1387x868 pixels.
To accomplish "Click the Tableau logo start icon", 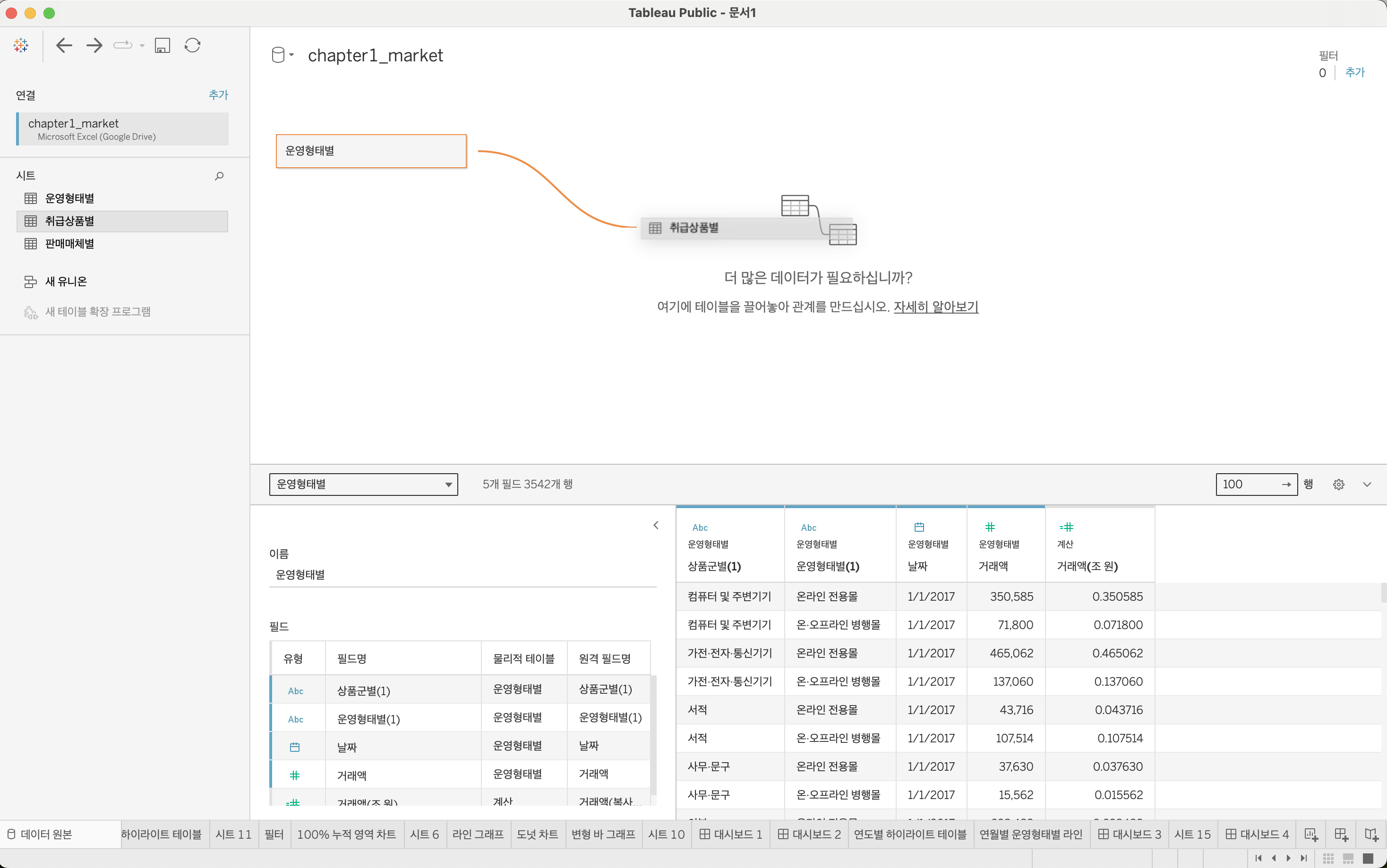I will (x=21, y=45).
